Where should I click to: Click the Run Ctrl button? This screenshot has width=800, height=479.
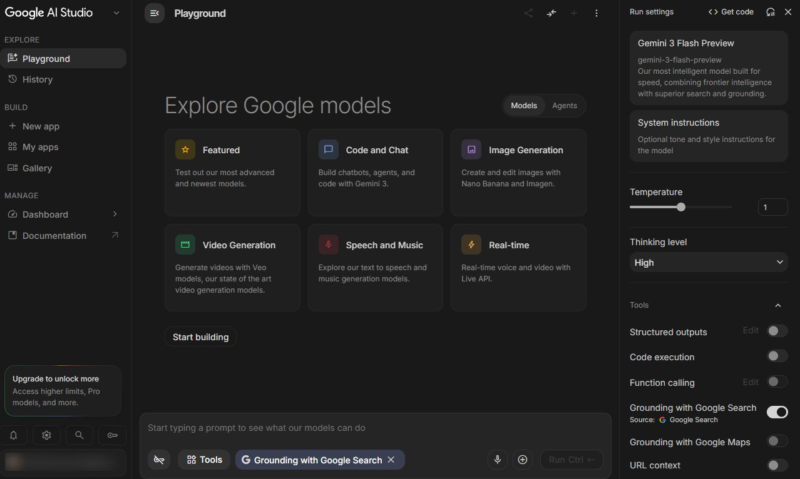571,460
